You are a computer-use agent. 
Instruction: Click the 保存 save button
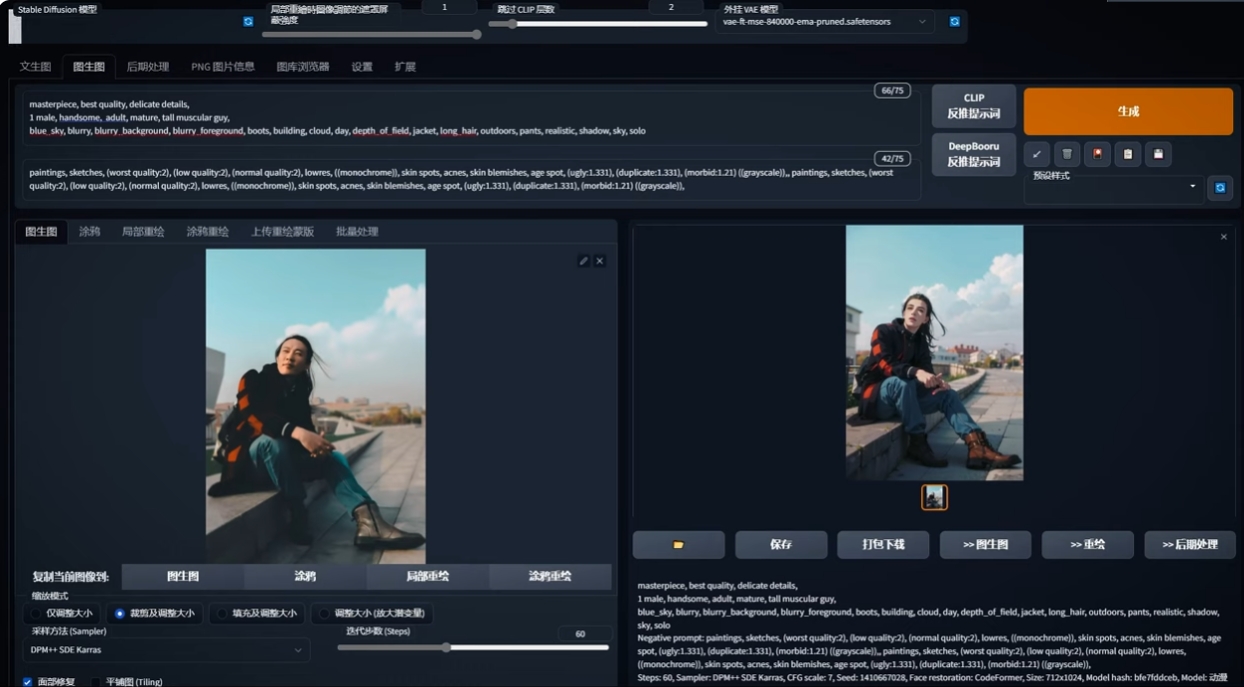(x=781, y=545)
